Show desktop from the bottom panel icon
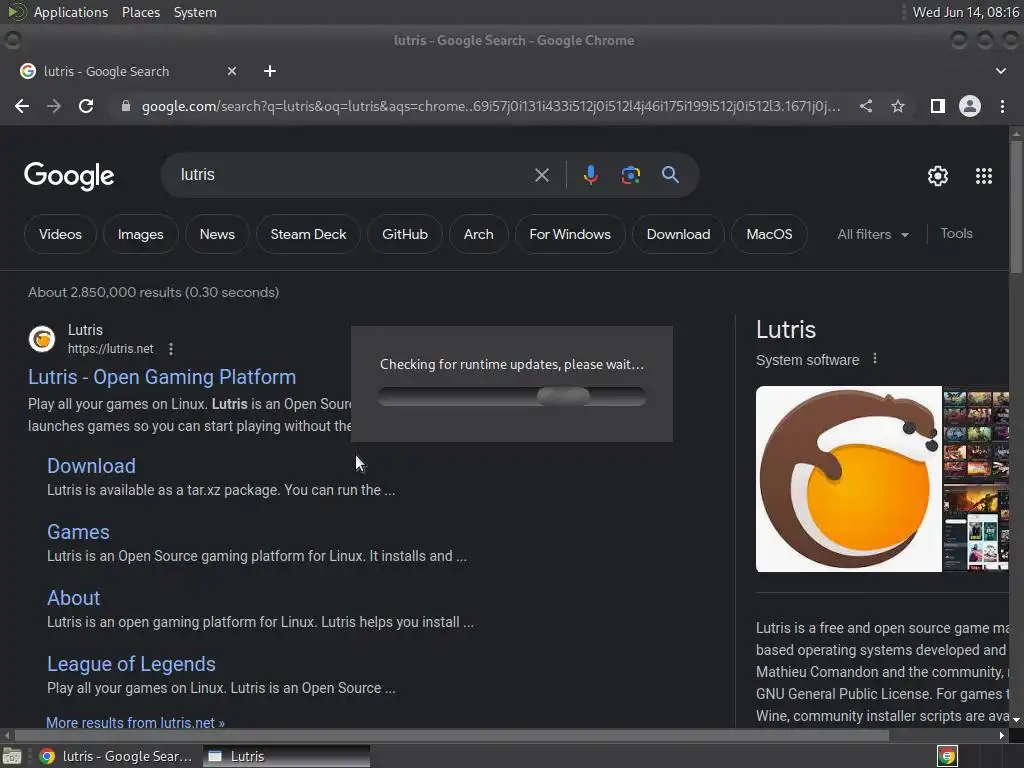The height and width of the screenshot is (768, 1024). (12, 756)
